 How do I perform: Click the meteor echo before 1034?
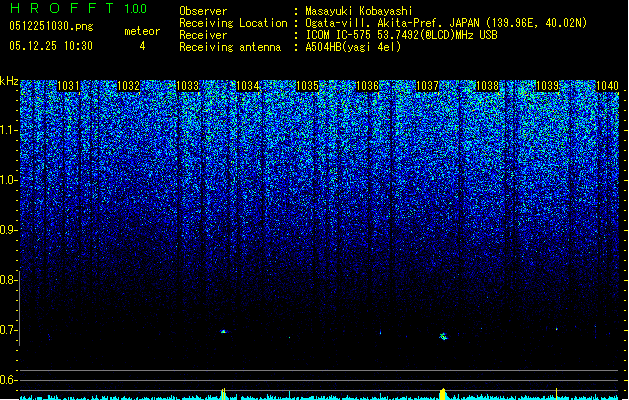pos(224,331)
